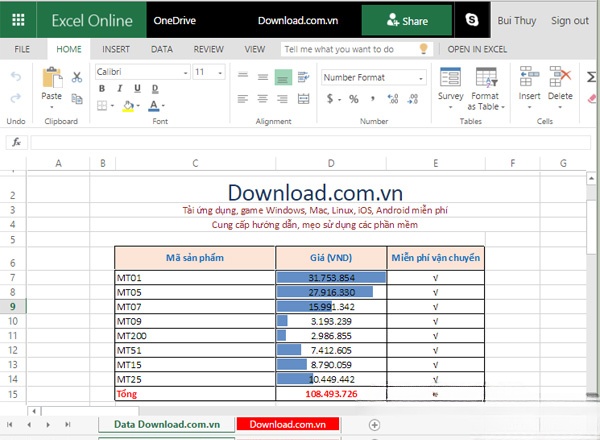Decrease decimal places
The height and width of the screenshot is (440, 600).
412,99
